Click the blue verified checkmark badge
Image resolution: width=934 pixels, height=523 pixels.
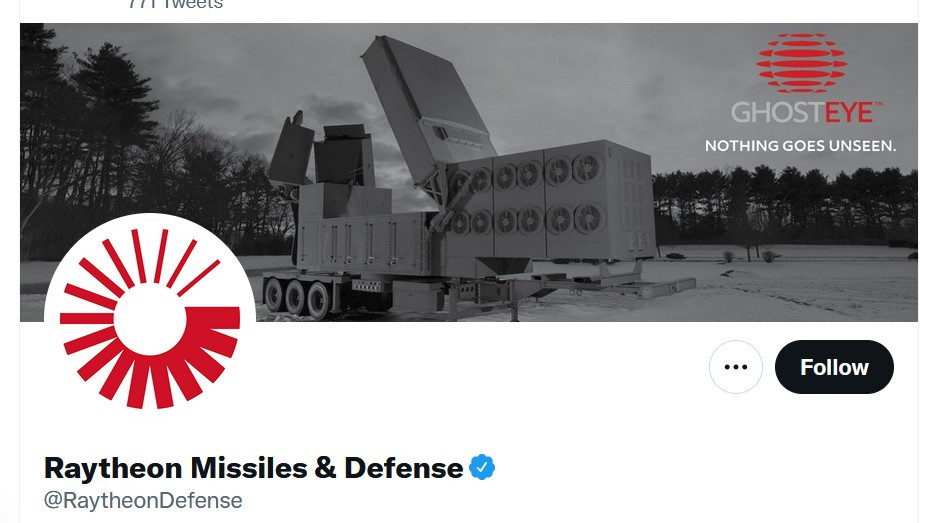click(x=482, y=468)
